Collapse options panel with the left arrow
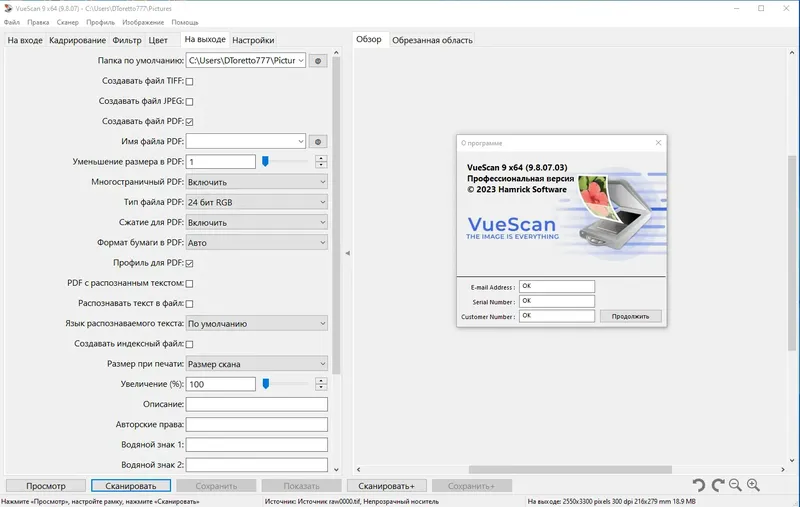The height and width of the screenshot is (507, 800). click(347, 253)
